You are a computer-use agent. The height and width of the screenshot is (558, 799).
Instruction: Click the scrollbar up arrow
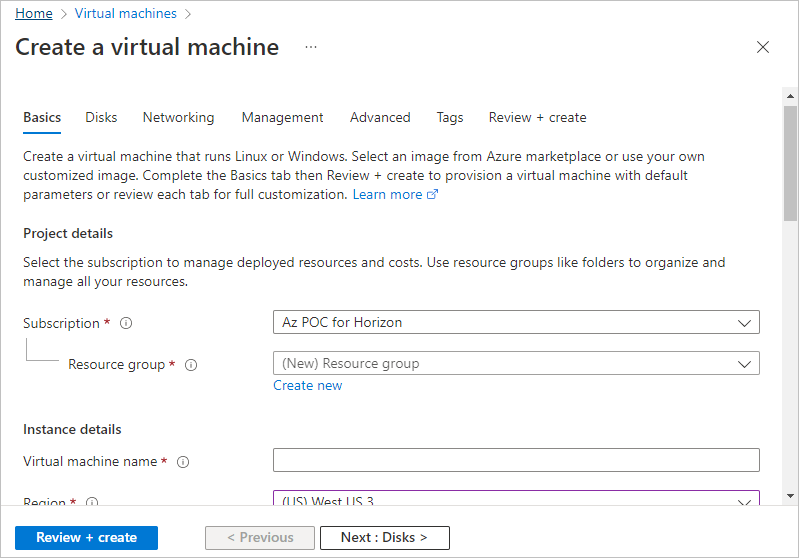click(790, 96)
